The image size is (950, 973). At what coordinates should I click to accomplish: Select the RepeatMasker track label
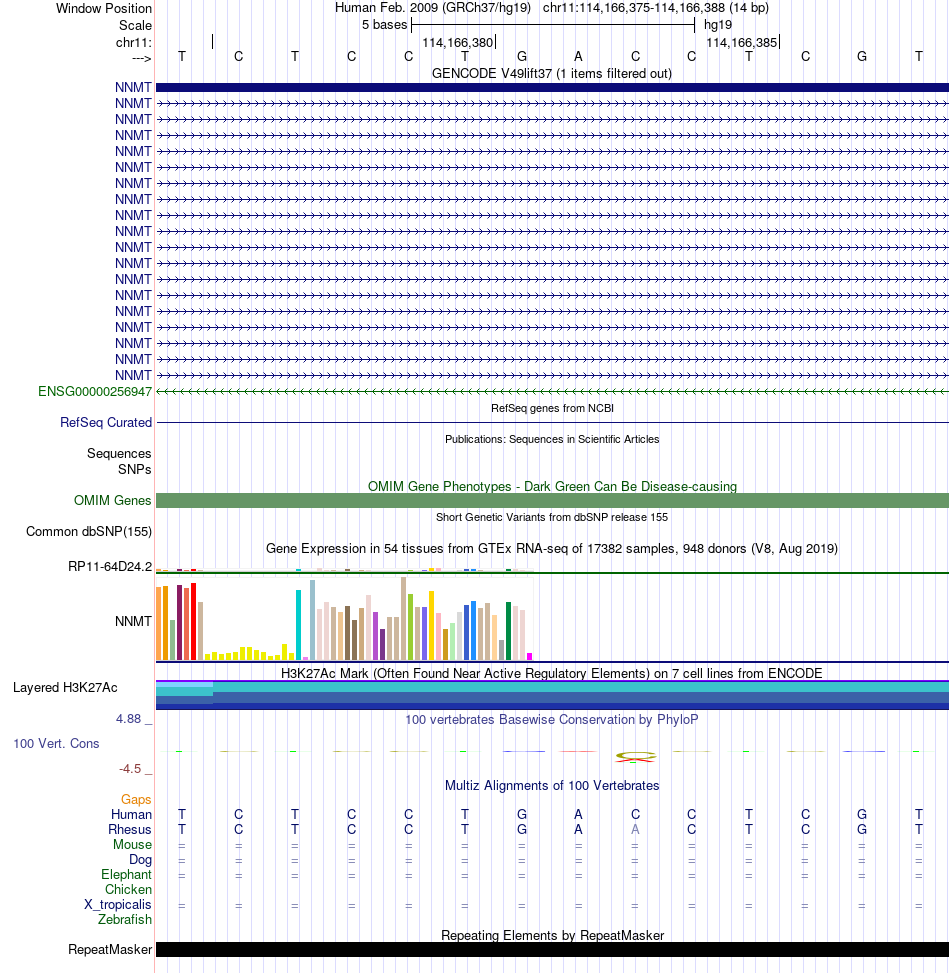click(x=110, y=949)
